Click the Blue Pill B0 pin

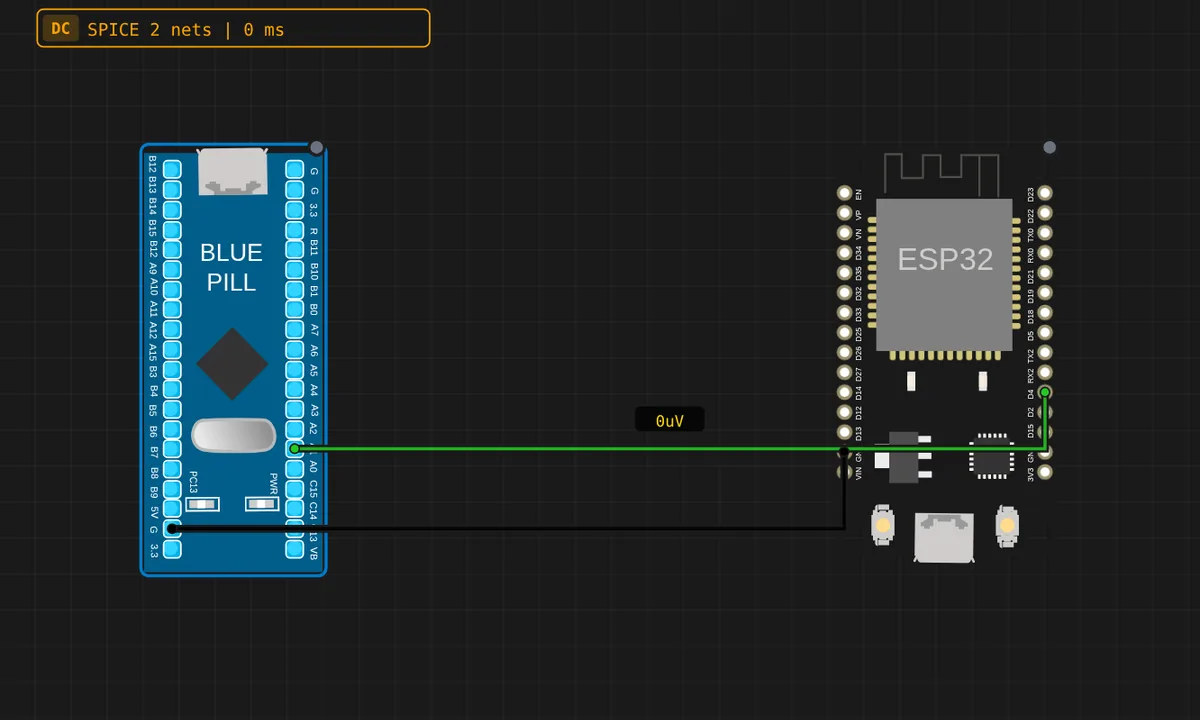click(x=294, y=309)
